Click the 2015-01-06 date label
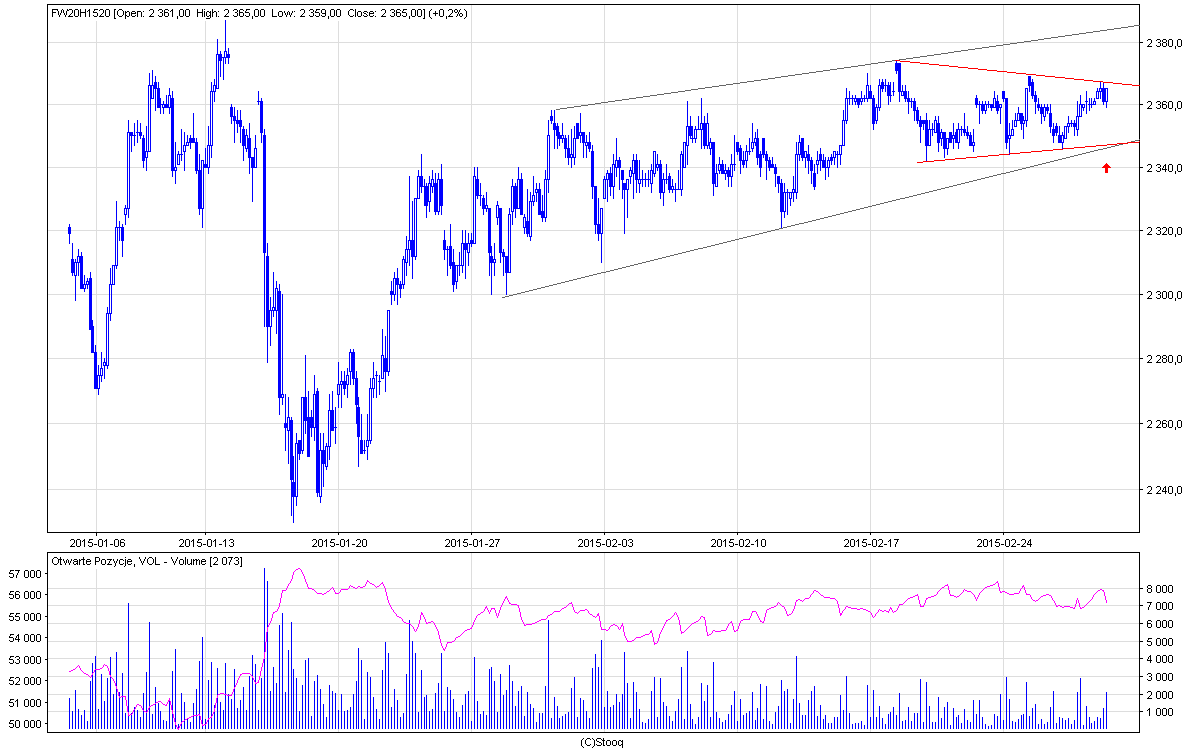 click(x=96, y=543)
